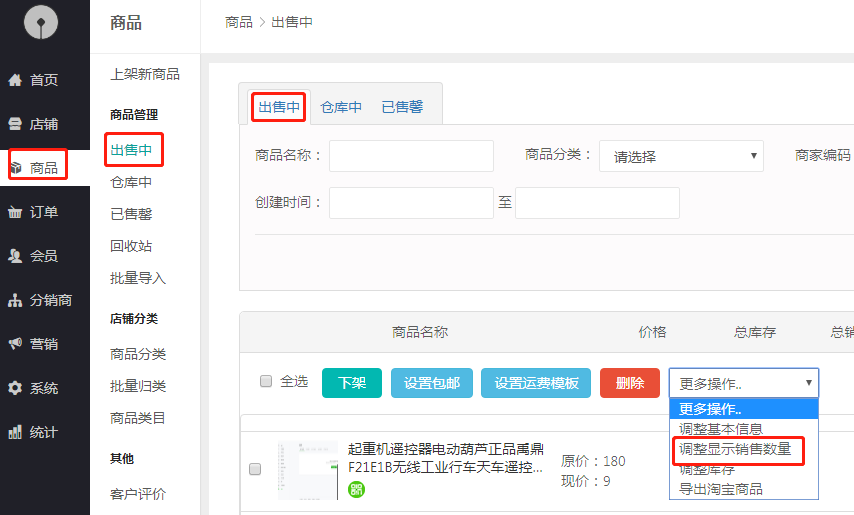This screenshot has height=515, width=854.
Task: Tick the 全选 select-all checkbox
Action: coord(266,381)
